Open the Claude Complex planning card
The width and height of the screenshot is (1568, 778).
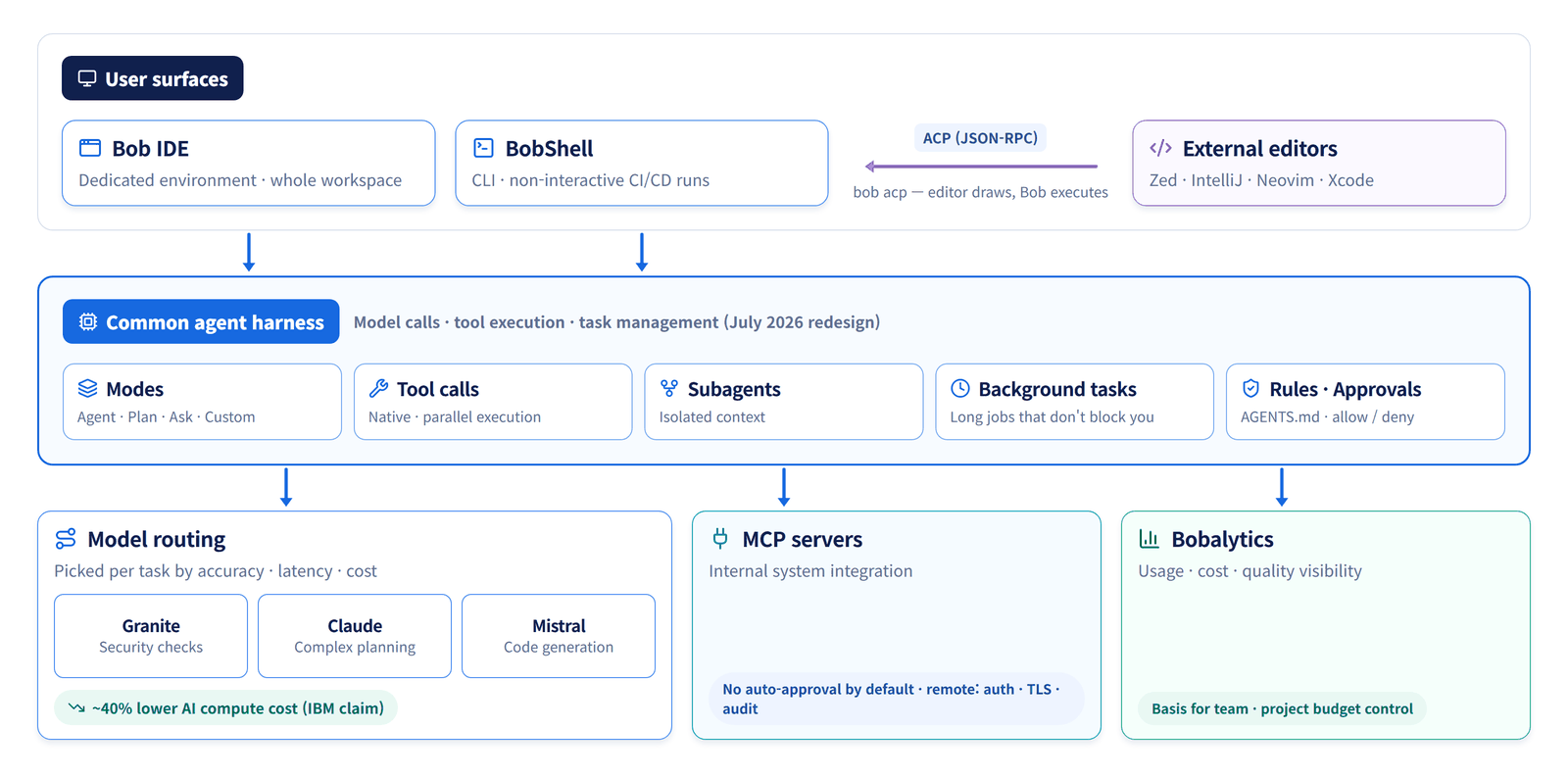(x=355, y=636)
